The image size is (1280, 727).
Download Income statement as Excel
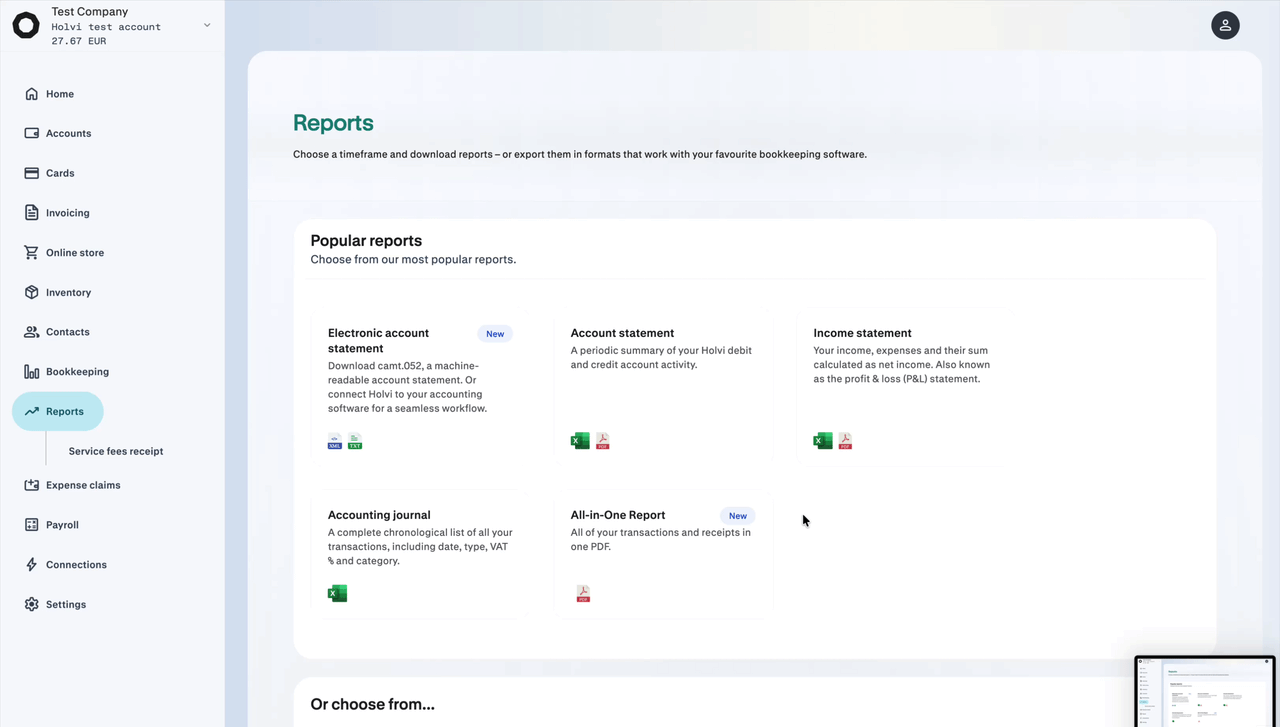[823, 441]
